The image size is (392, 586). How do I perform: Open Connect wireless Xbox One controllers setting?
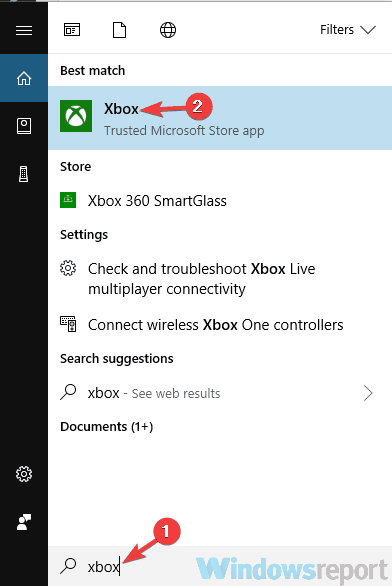(220, 324)
